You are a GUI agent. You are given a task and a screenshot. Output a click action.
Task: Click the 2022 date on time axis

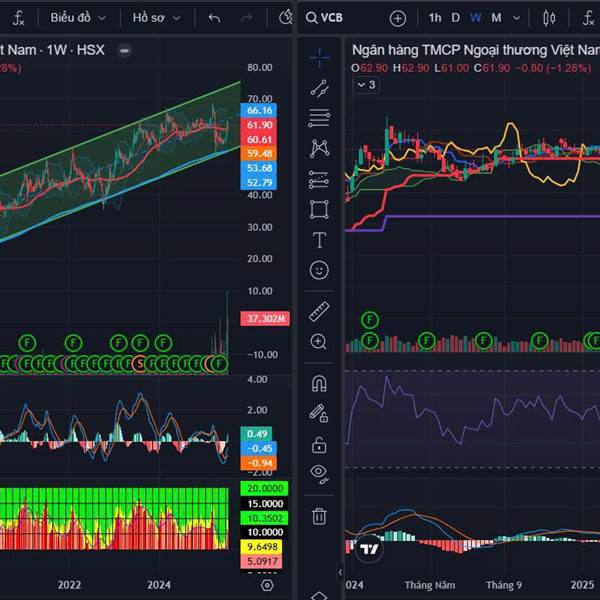(x=69, y=585)
